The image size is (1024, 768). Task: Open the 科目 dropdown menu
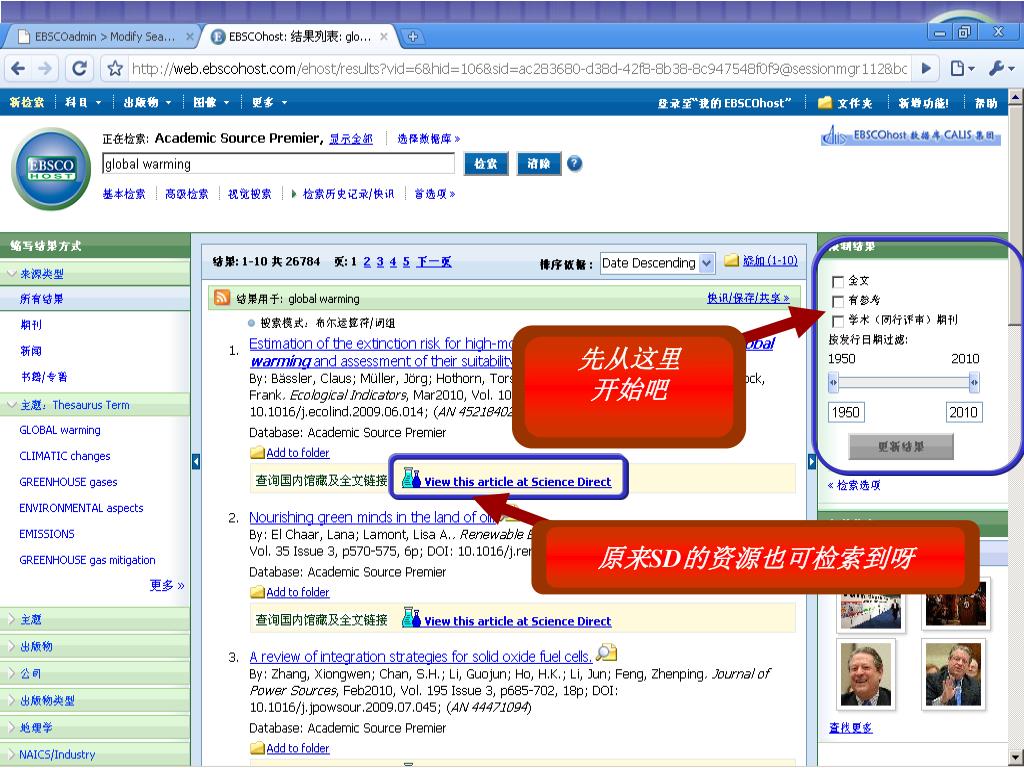(x=83, y=103)
